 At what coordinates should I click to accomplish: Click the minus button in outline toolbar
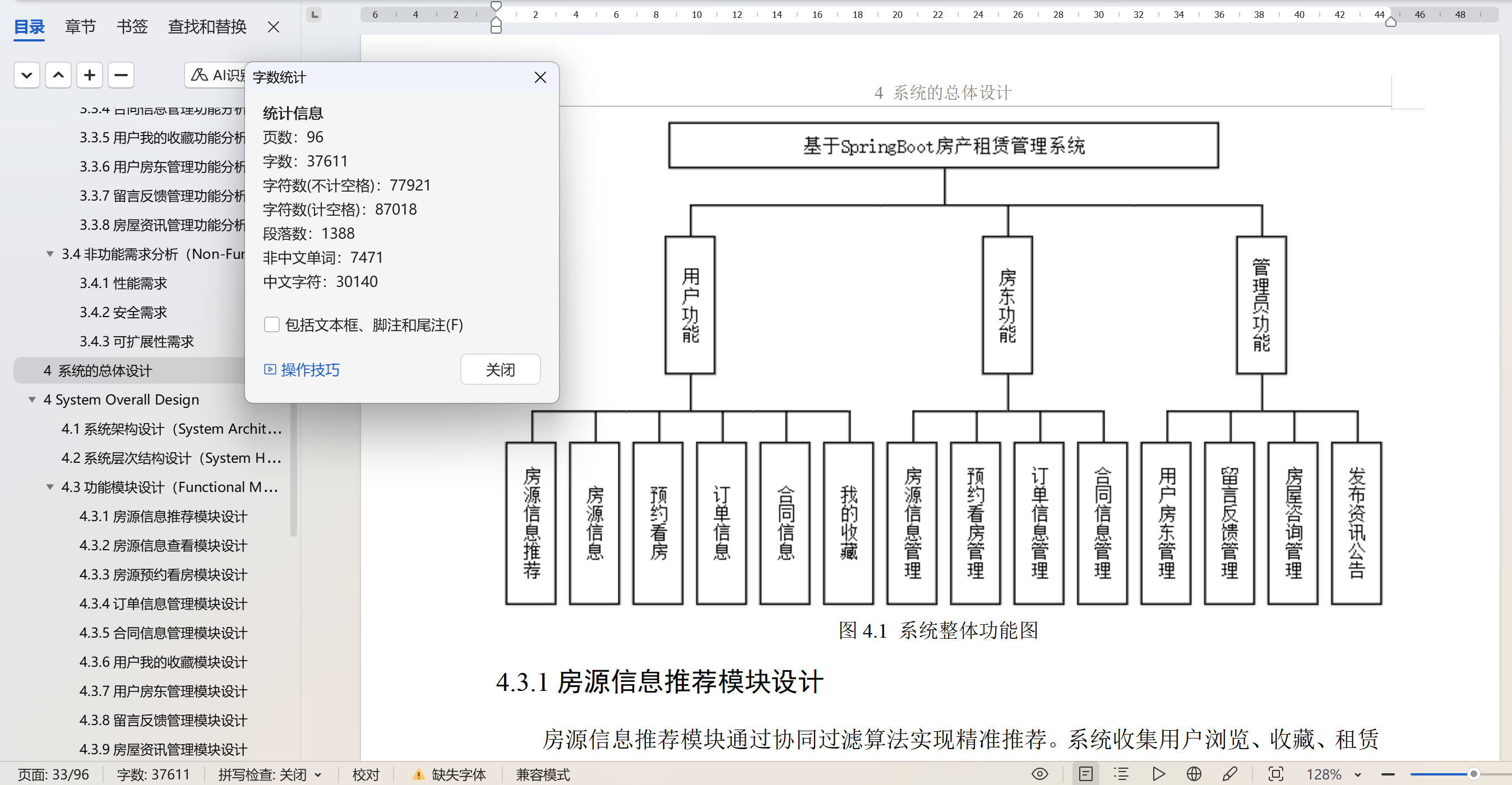click(x=121, y=75)
